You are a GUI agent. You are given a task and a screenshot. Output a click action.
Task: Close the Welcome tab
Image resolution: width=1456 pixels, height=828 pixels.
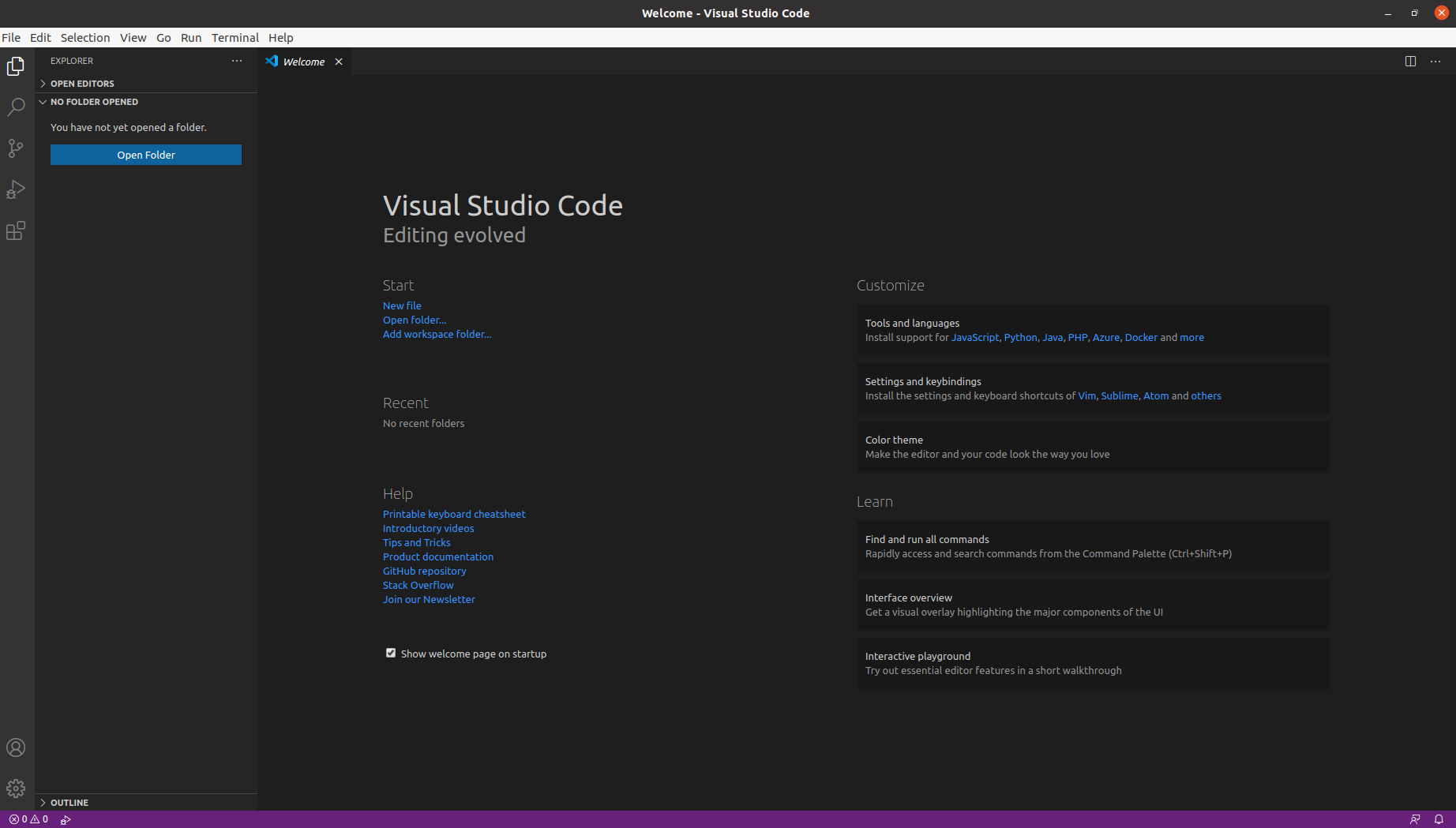tap(339, 62)
